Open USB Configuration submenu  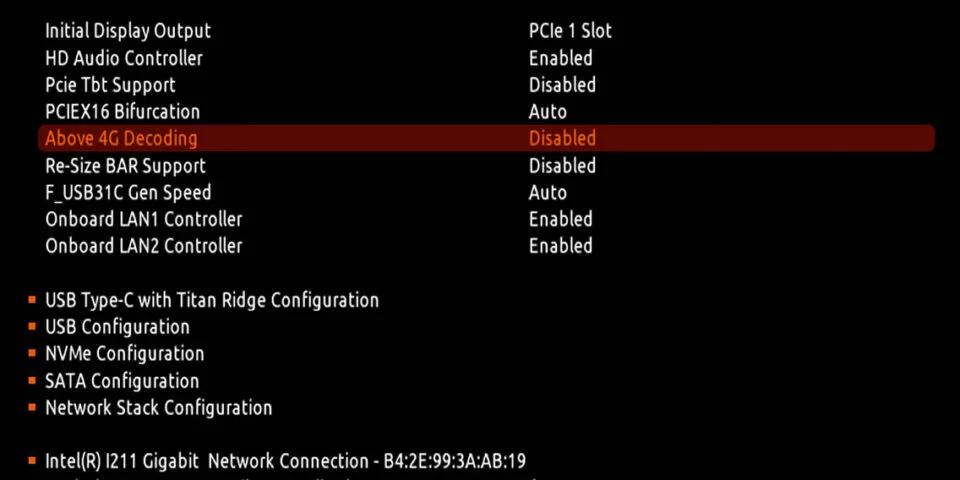pos(118,327)
